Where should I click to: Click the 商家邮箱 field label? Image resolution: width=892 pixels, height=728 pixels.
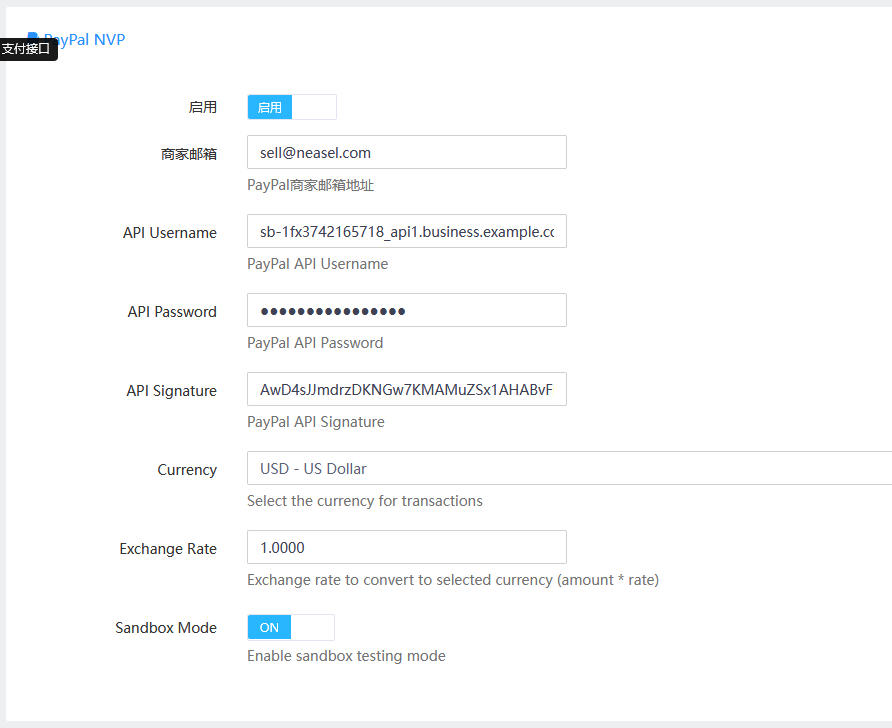(x=188, y=154)
